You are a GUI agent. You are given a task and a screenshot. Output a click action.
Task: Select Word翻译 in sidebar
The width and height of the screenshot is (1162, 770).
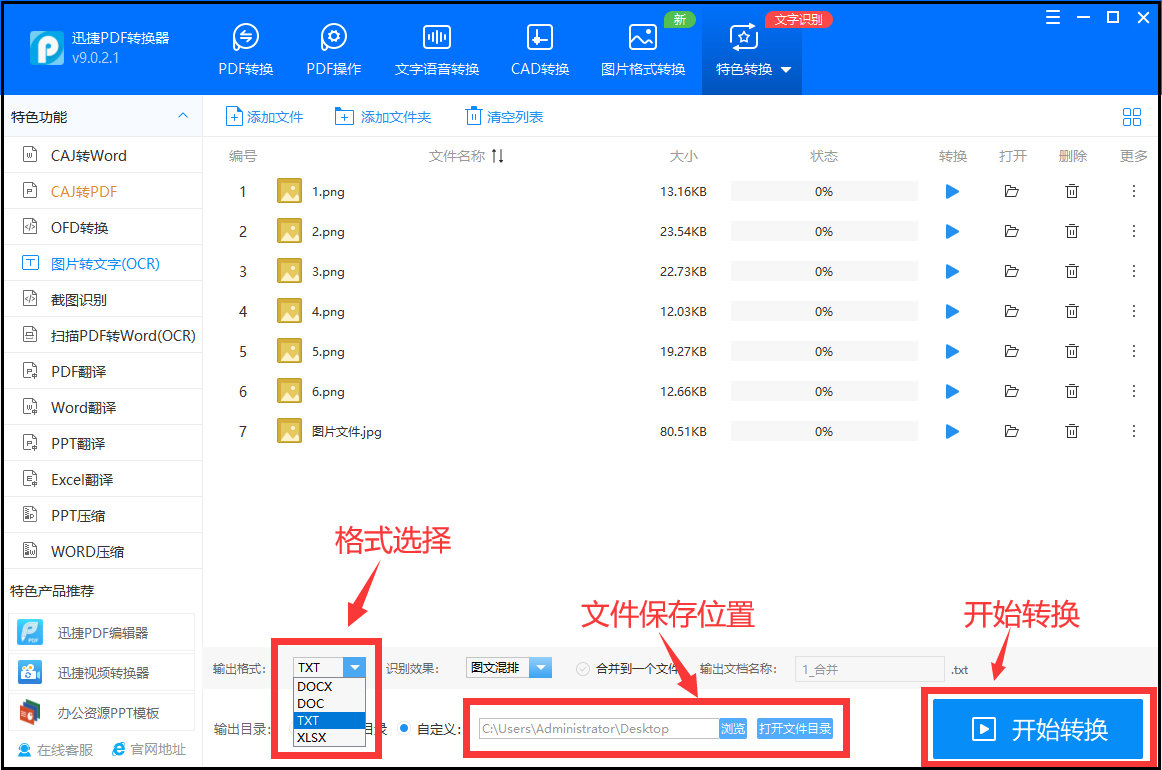tap(103, 408)
